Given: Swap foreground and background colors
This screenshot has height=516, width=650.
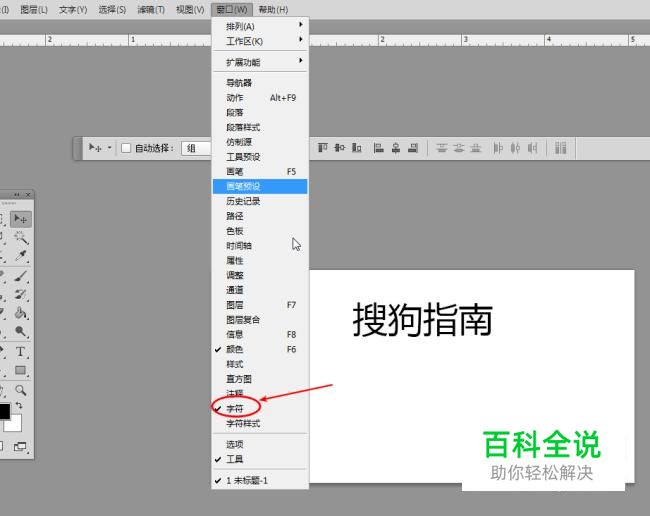Looking at the screenshot, I should click(19, 405).
